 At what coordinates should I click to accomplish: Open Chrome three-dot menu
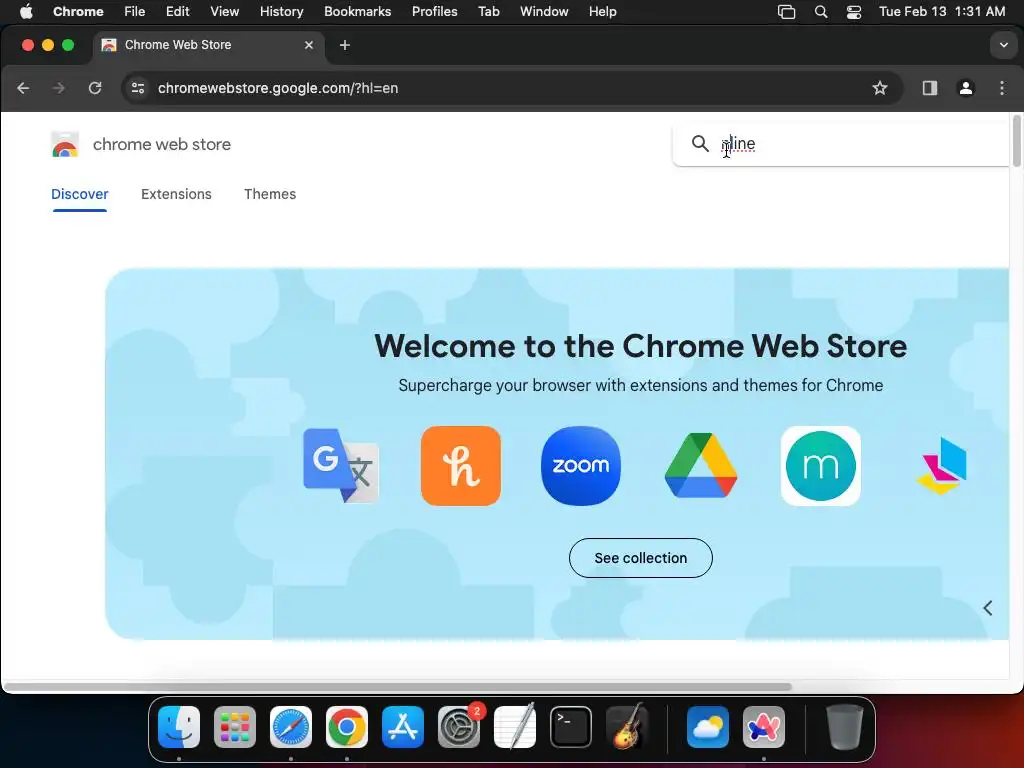[x=1002, y=88]
